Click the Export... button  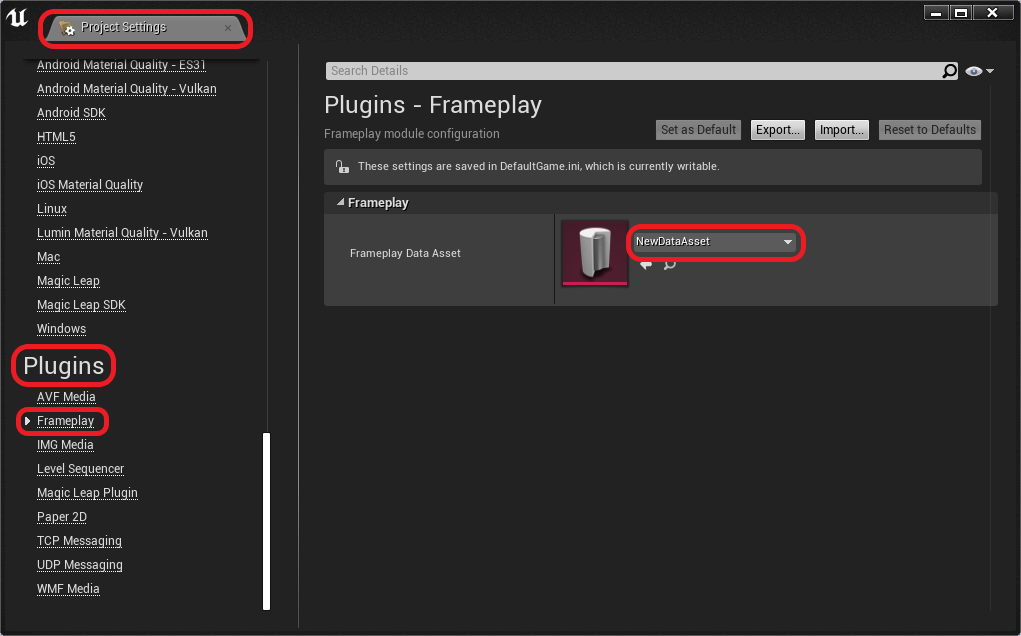pos(777,130)
